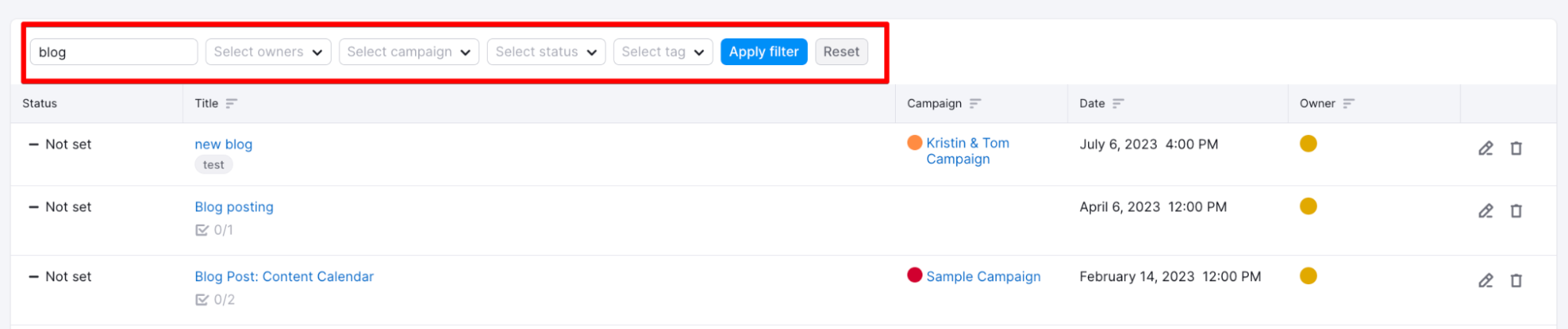Sort by Campaign using the sort icon
The image size is (1568, 329).
click(975, 104)
